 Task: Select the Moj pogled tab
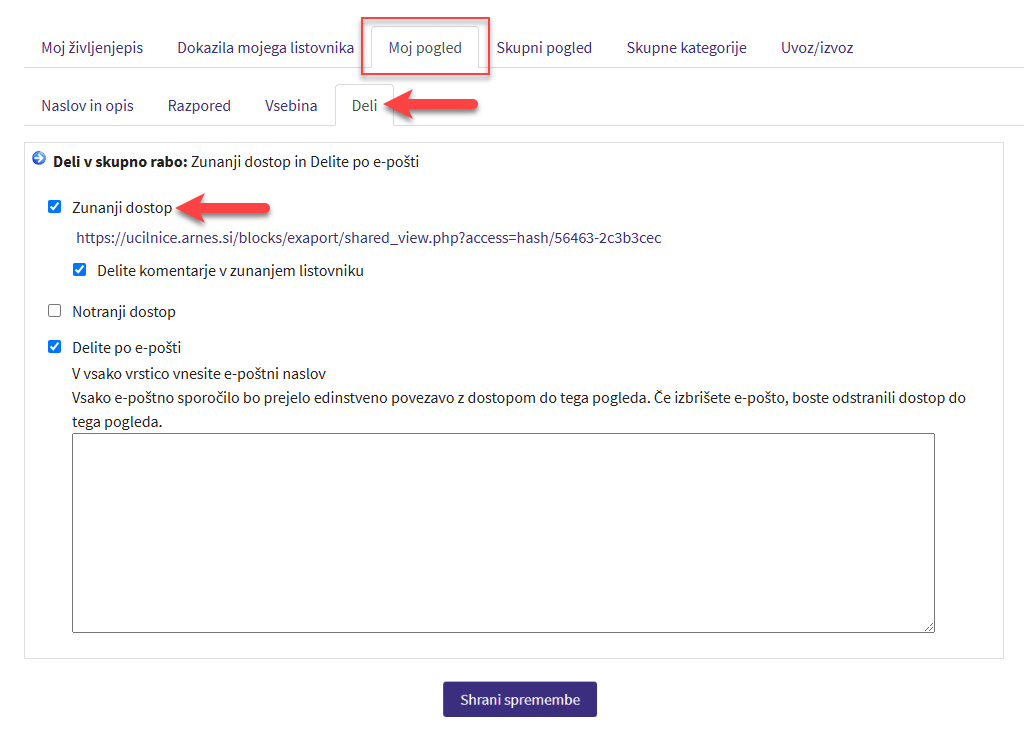425,47
